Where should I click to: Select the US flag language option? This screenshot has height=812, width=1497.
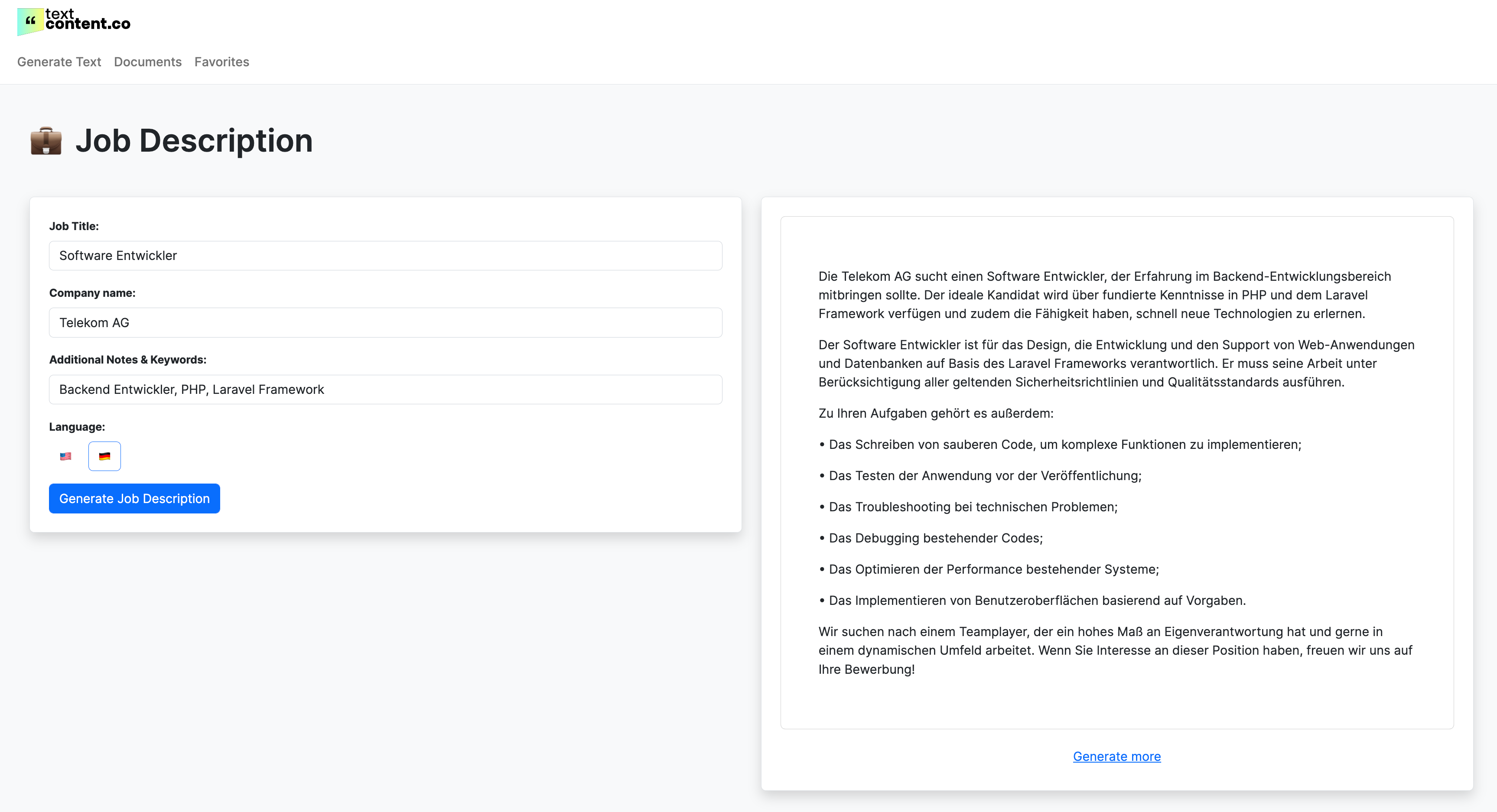tap(66, 456)
